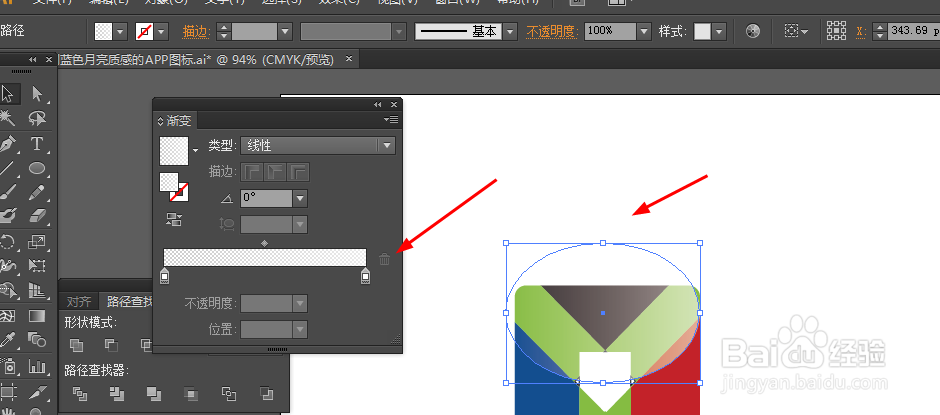Viewport: 940px width, 415px height.
Task: Select the Pencil tool
Action: [37, 192]
